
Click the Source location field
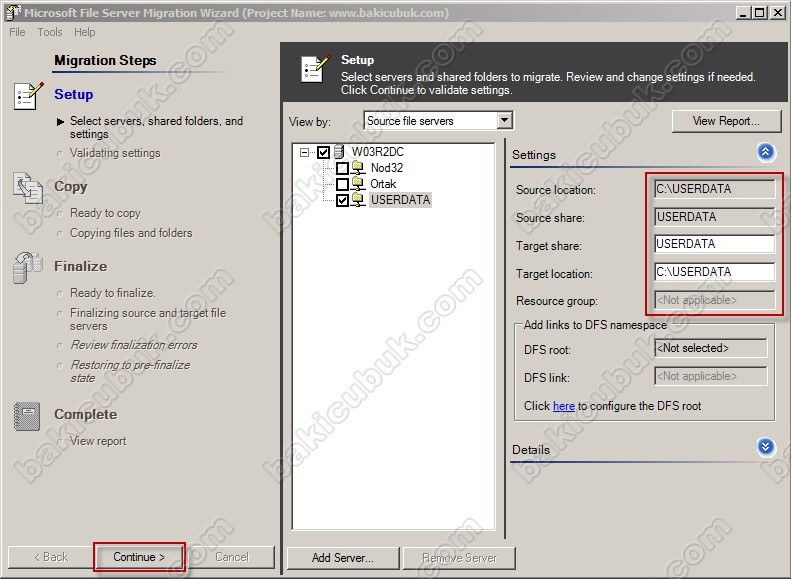click(714, 189)
